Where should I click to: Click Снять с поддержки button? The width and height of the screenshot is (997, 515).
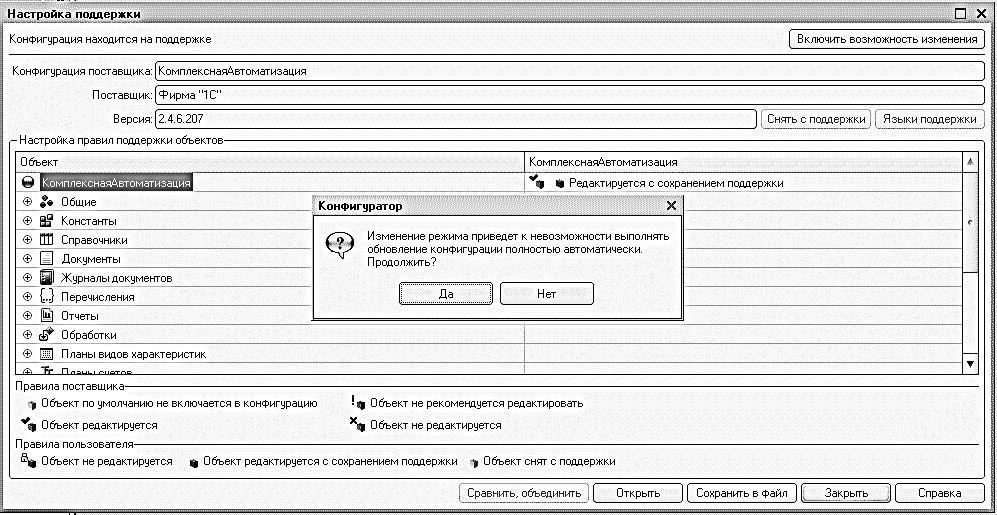816,119
